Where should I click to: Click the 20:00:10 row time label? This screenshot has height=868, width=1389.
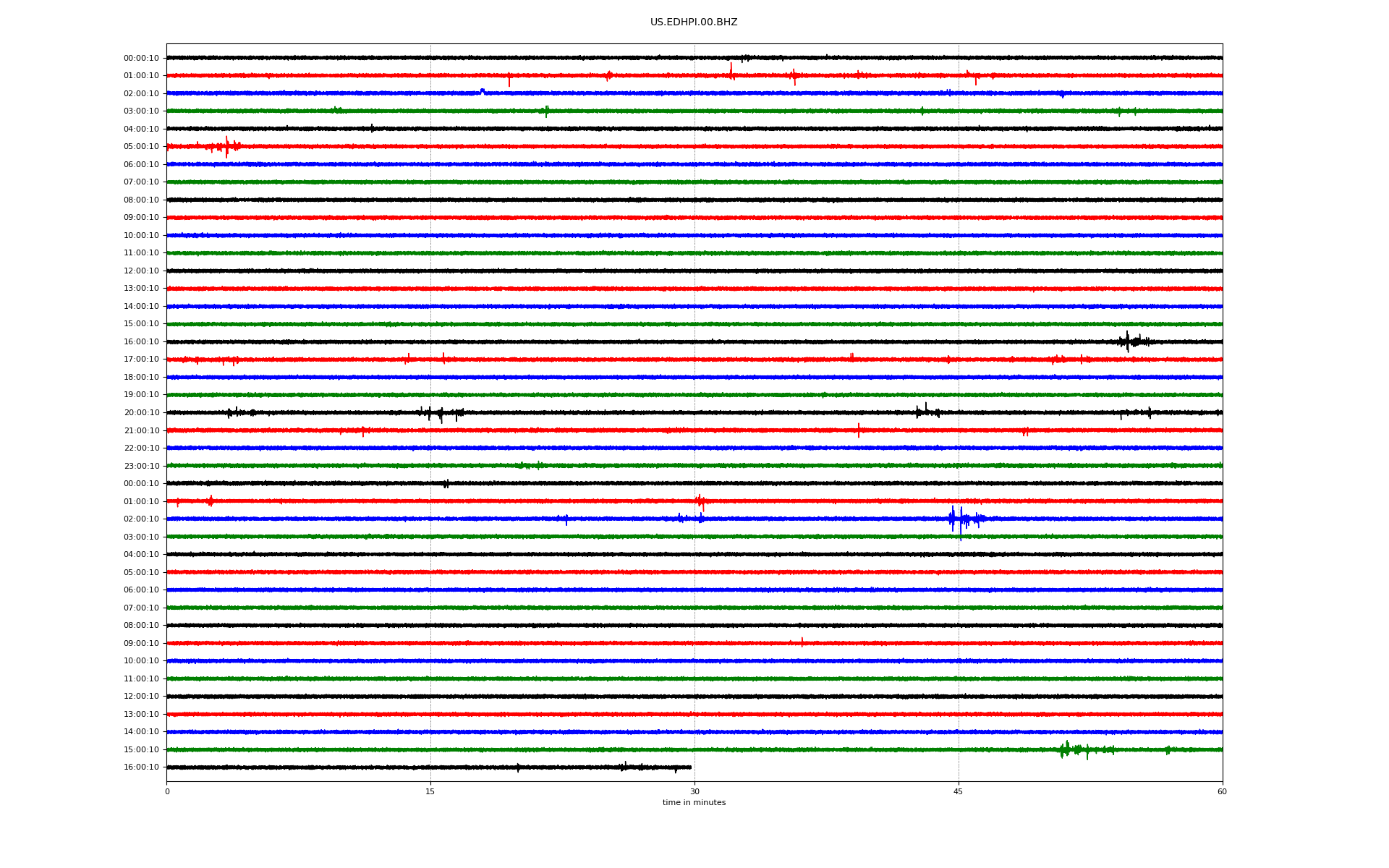[141, 413]
